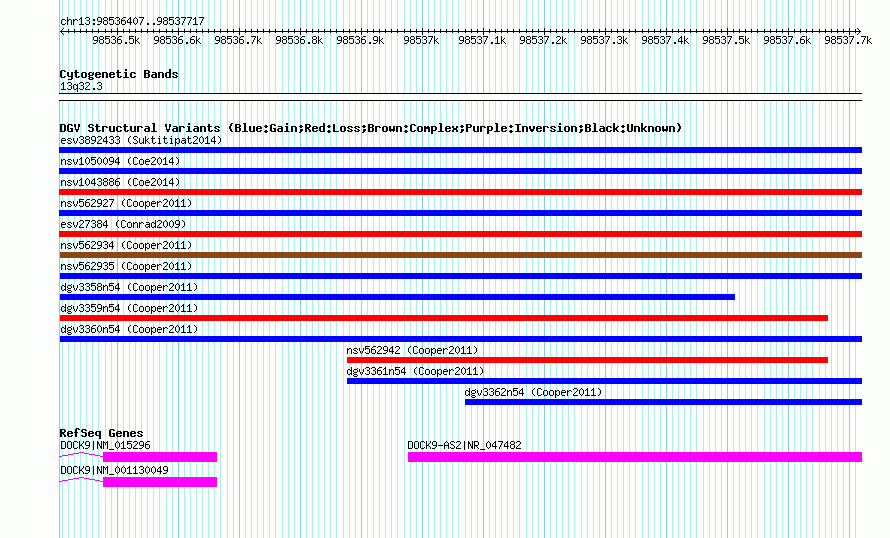The width and height of the screenshot is (890, 538).
Task: Click the RefSeq Genes track title
Action: coord(101,433)
